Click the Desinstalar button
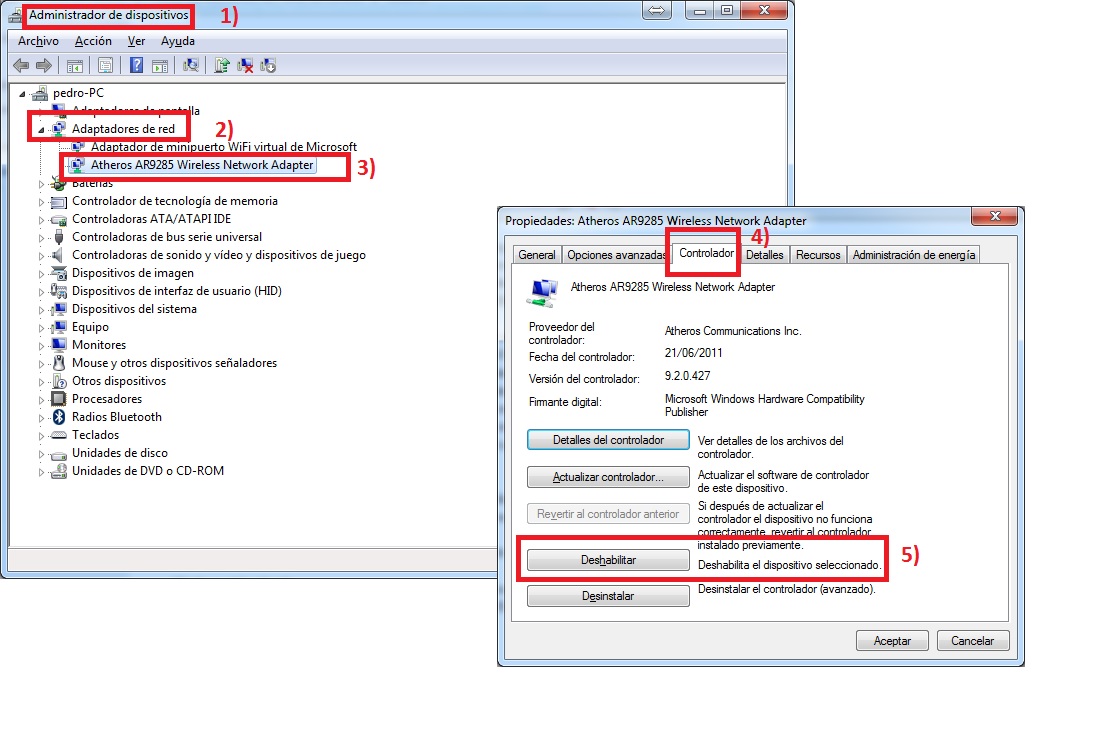This screenshot has height=753, width=1094. pos(608,596)
